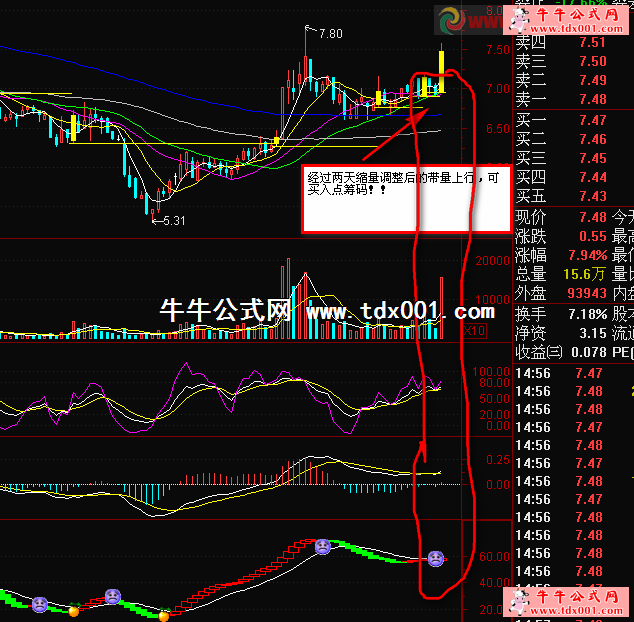
Task: Select the 买四 7.44 bid row
Action: (x=561, y=178)
